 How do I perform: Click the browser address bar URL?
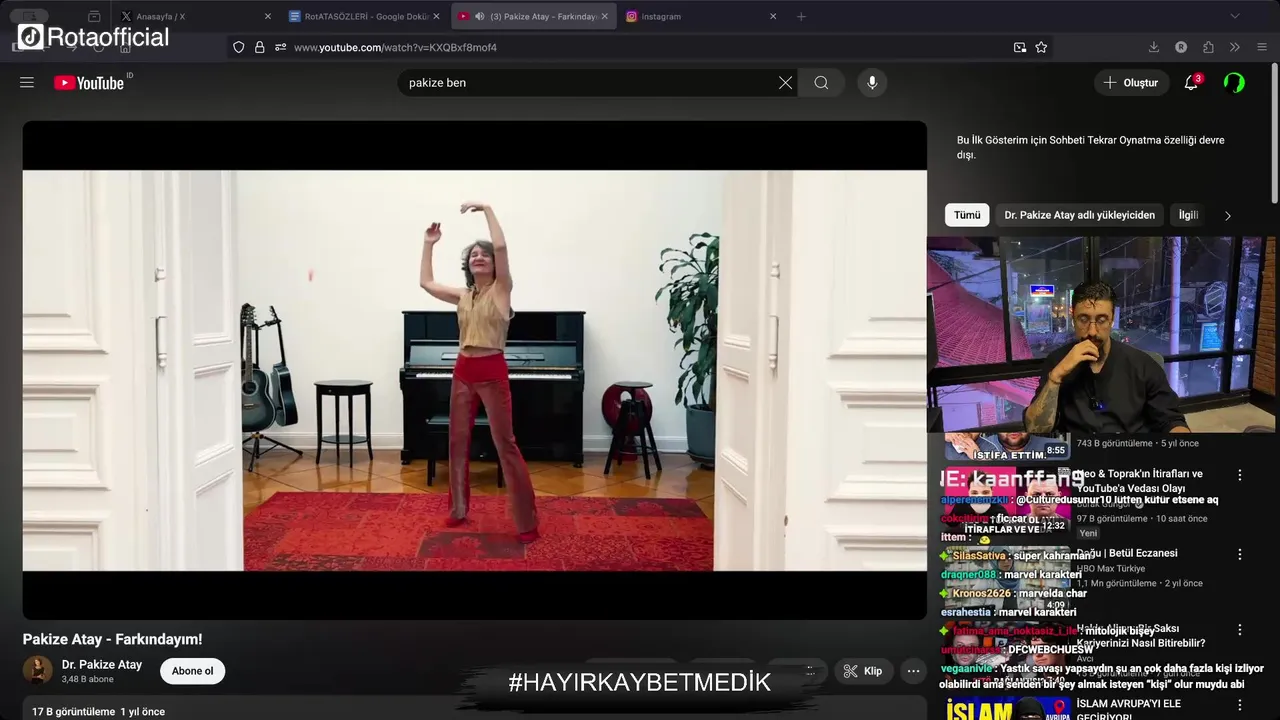point(395,47)
